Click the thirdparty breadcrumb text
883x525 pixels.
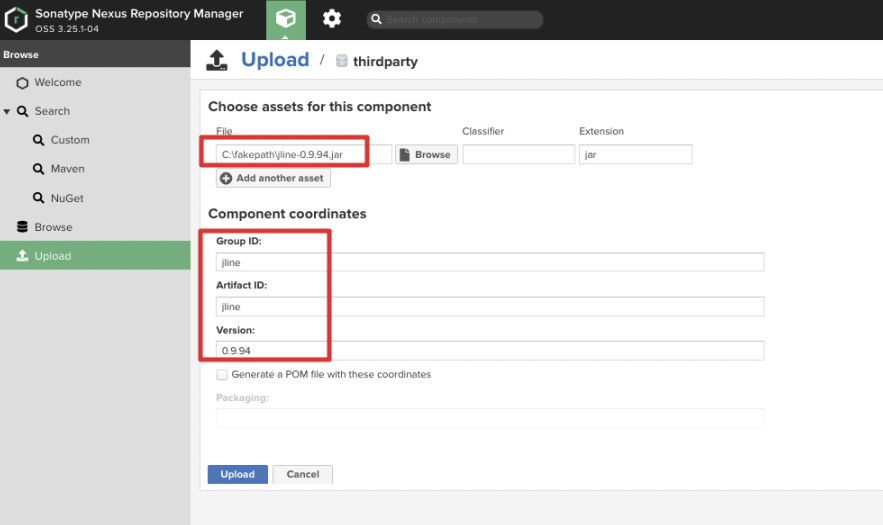(385, 61)
